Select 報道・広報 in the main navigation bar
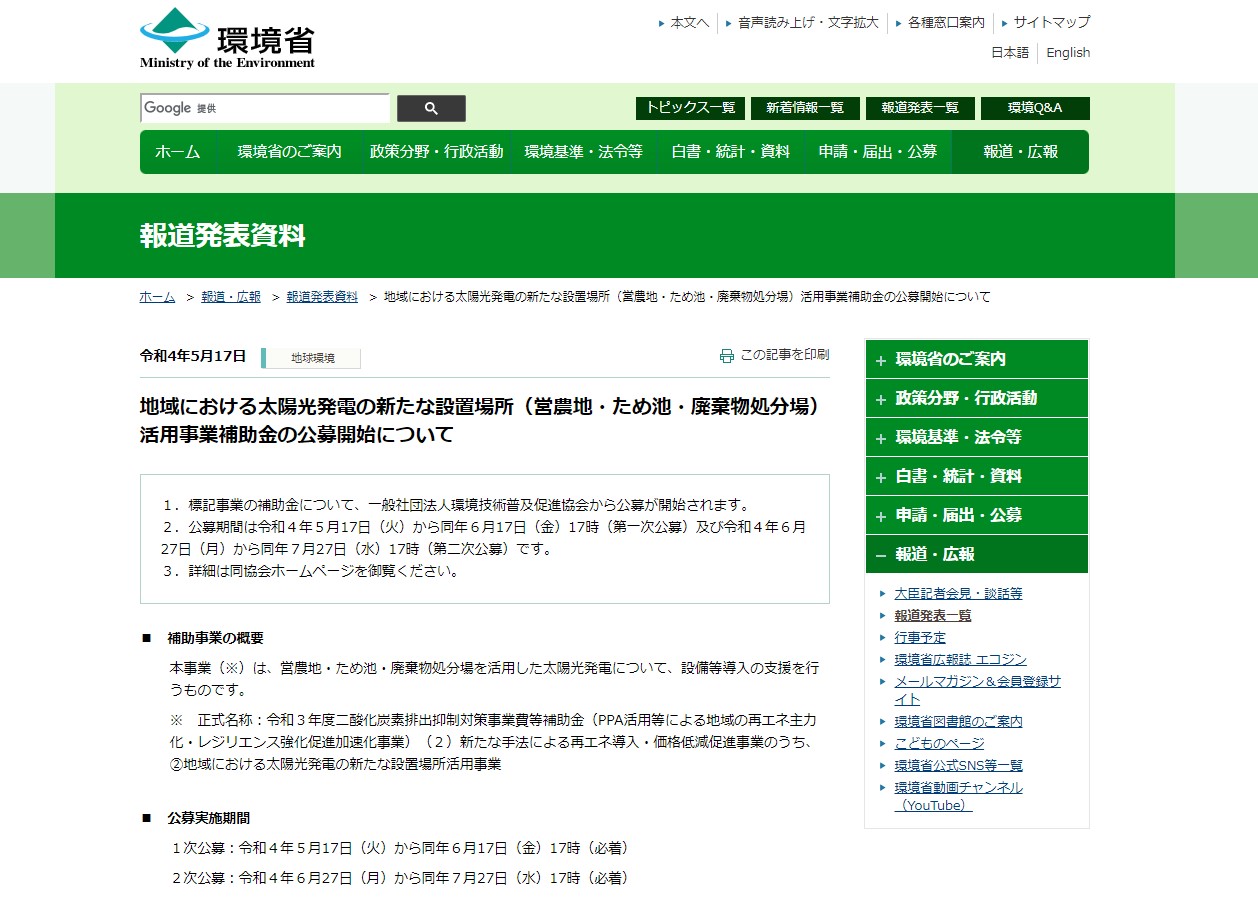 1020,152
